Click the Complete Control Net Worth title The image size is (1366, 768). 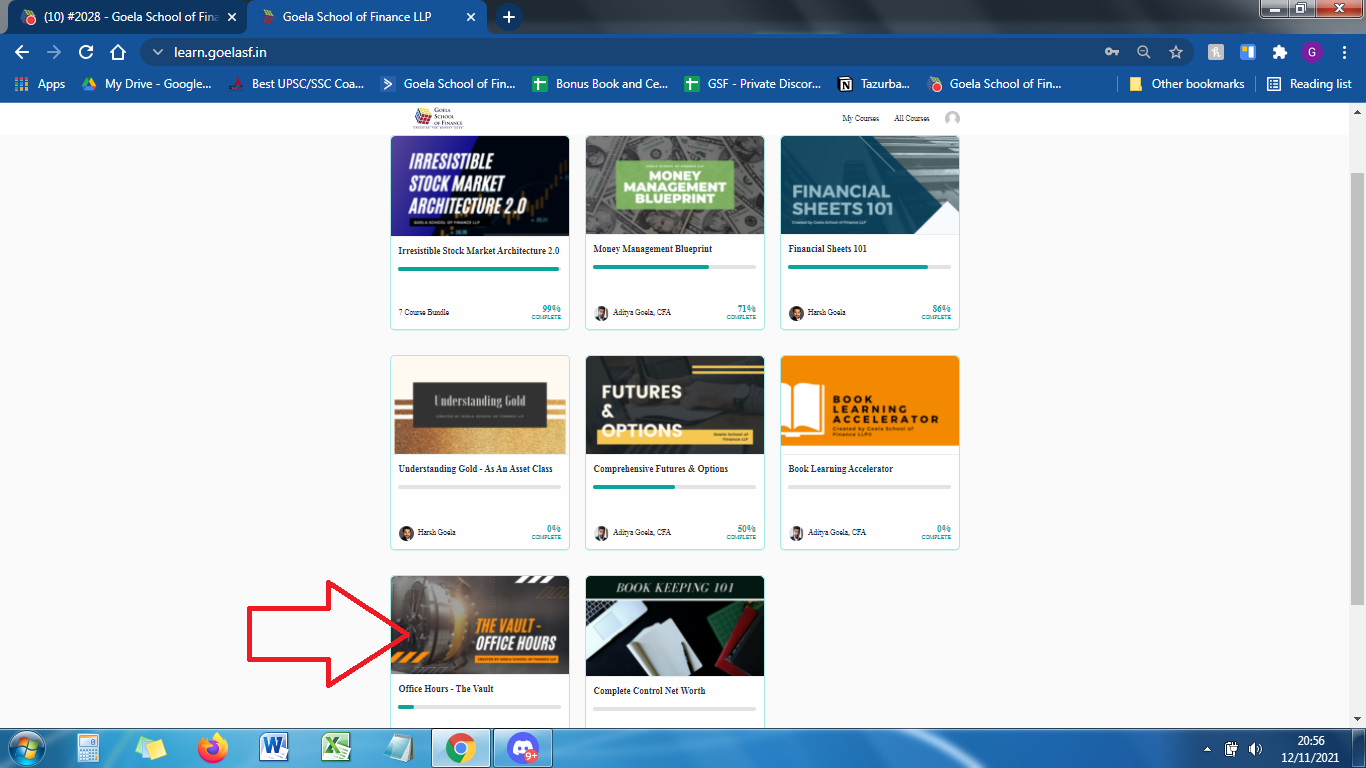click(x=650, y=691)
